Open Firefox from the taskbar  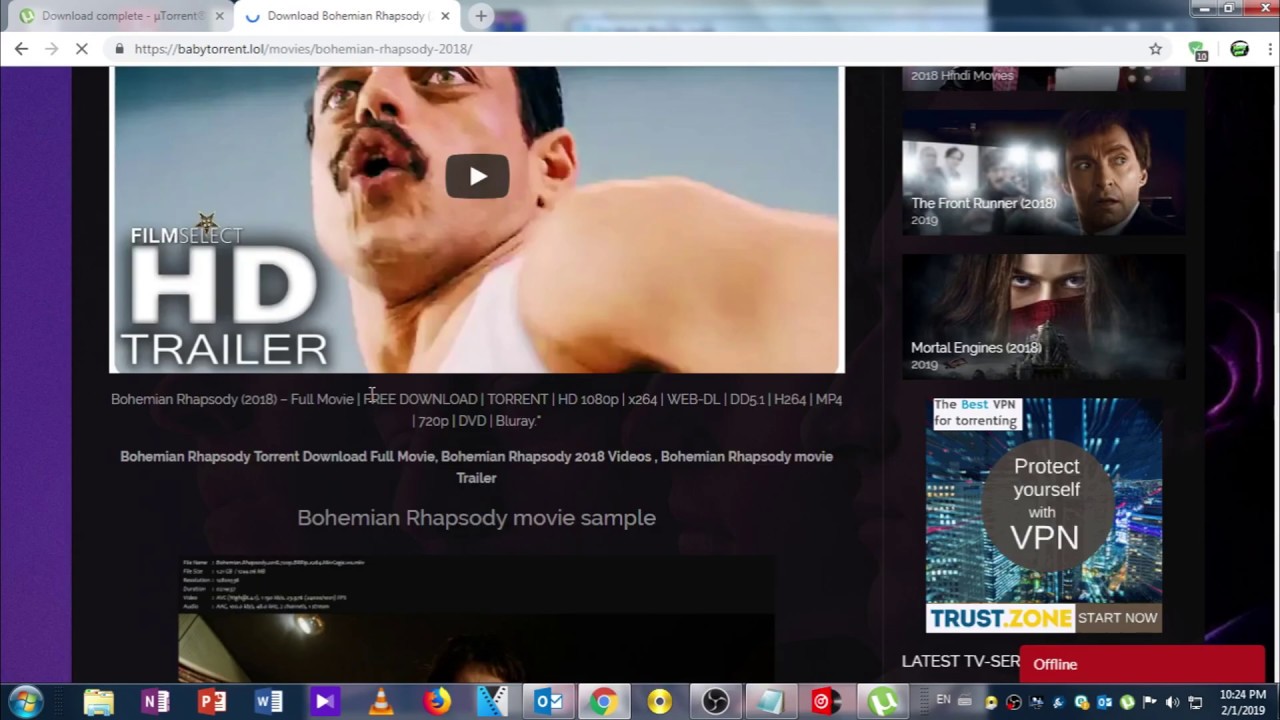pos(437,702)
